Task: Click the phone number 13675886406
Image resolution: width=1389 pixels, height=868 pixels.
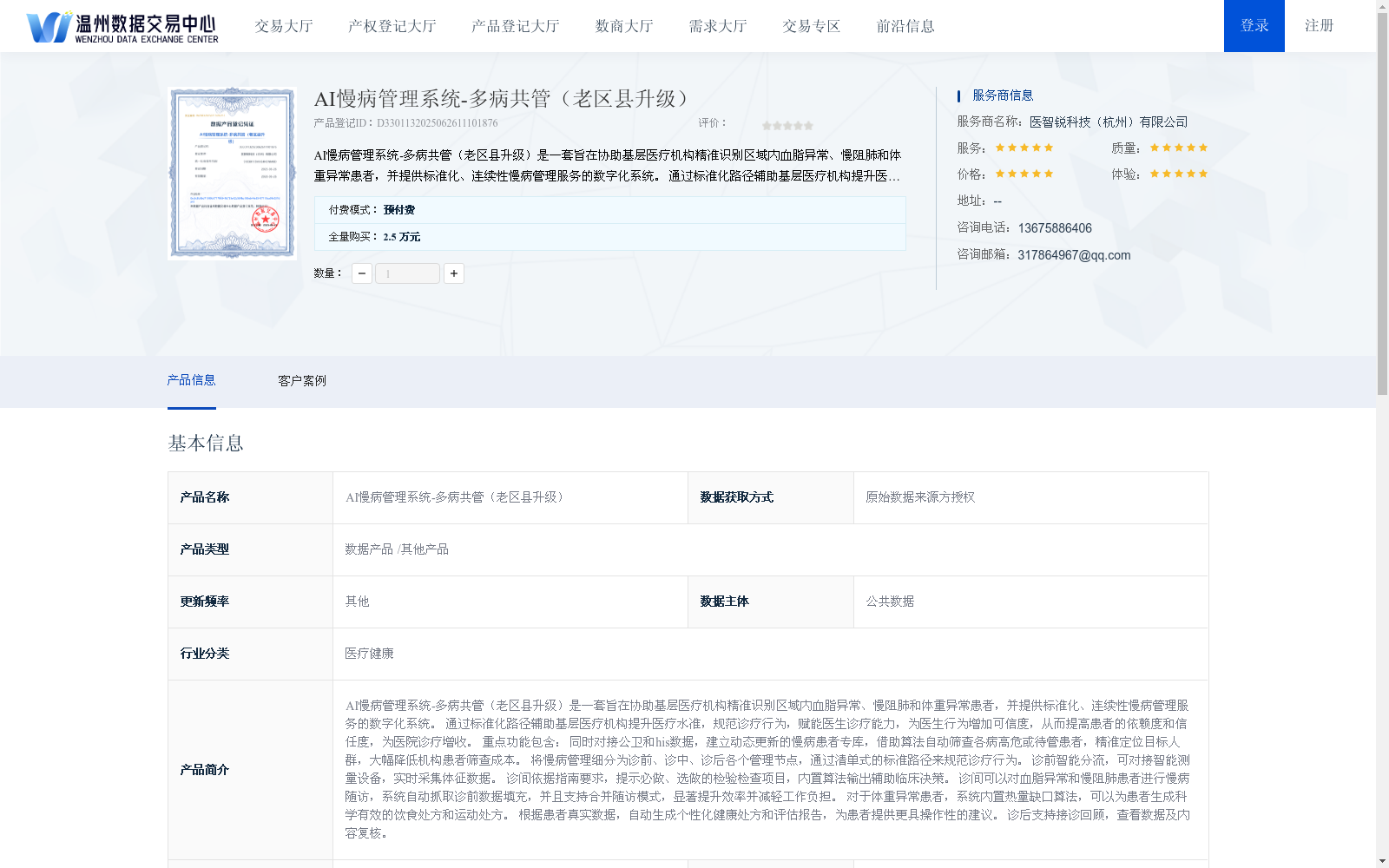Action: [x=1055, y=228]
